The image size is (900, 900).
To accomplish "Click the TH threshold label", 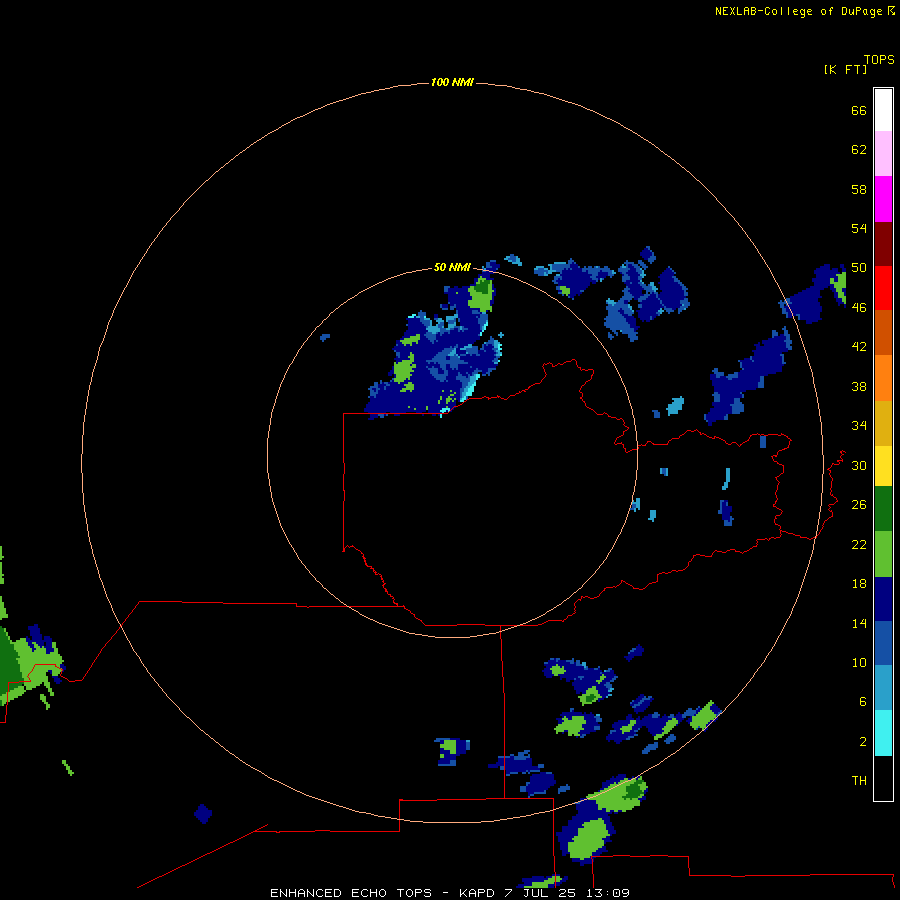I will (859, 781).
